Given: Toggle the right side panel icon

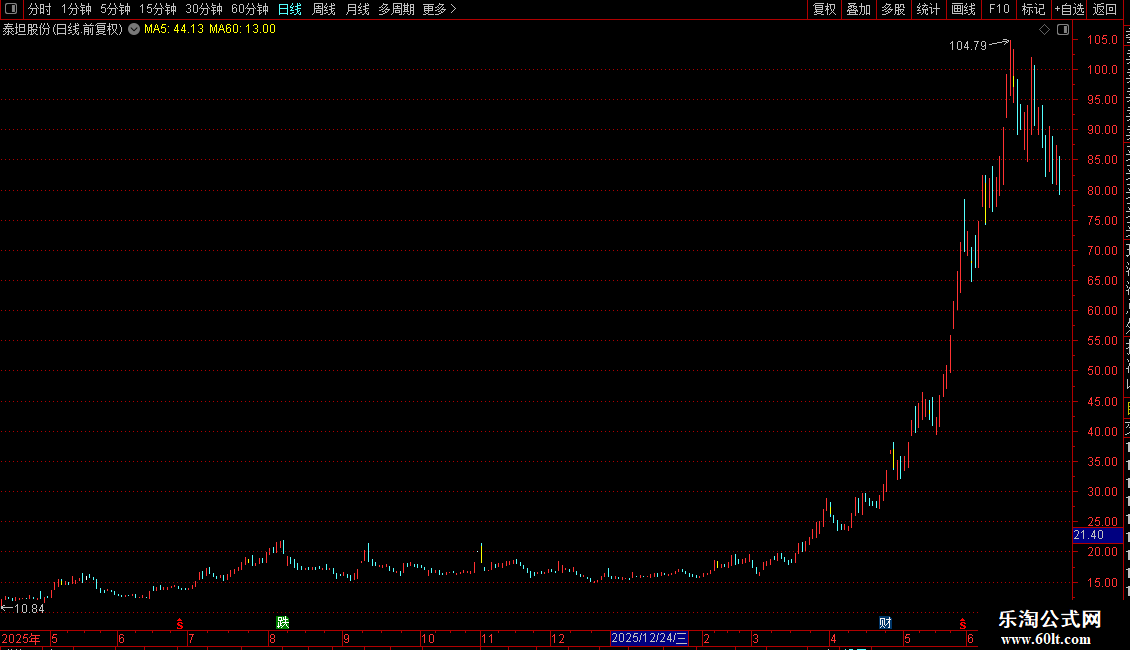Looking at the screenshot, I should pyautogui.click(x=1063, y=30).
